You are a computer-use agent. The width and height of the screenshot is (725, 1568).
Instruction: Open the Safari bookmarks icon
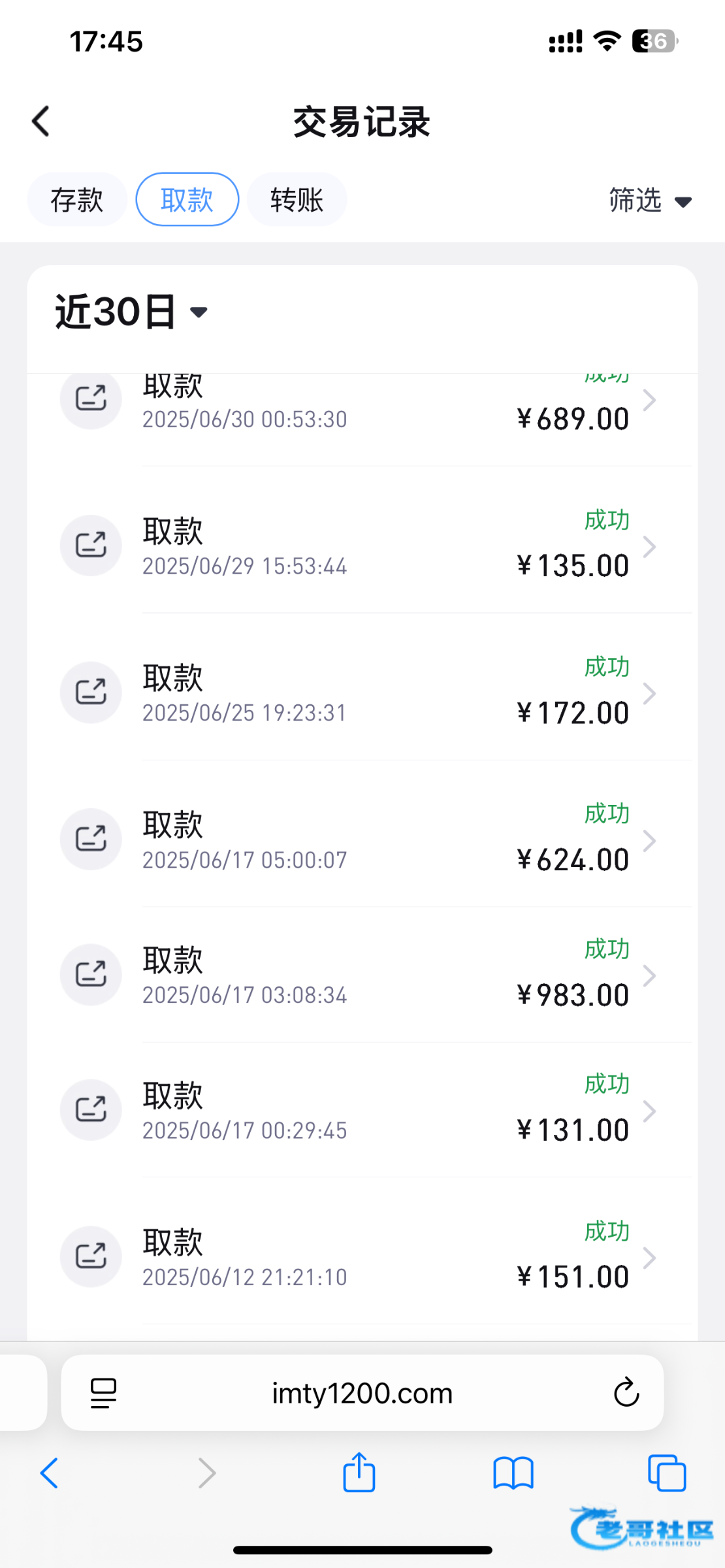pos(513,1473)
